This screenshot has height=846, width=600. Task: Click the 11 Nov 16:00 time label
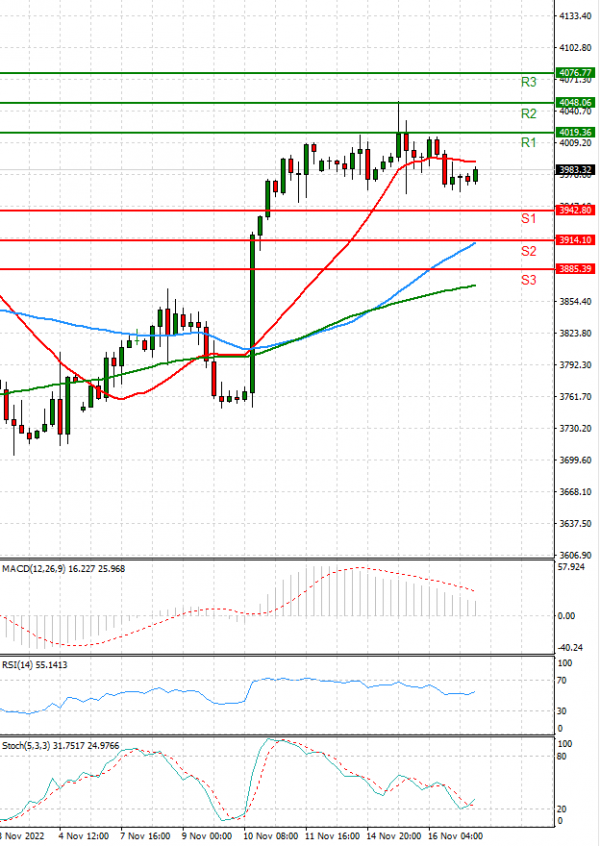tap(333, 836)
